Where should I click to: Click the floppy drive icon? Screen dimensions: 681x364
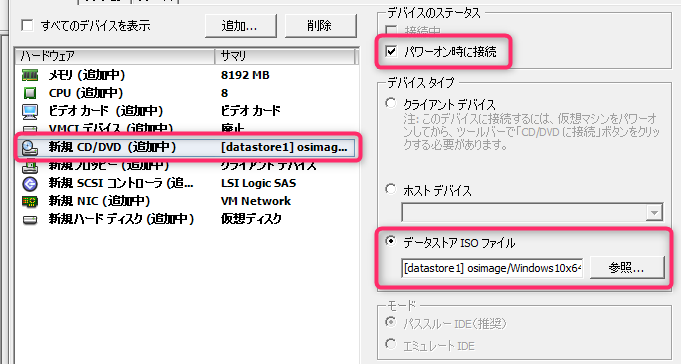coord(30,166)
